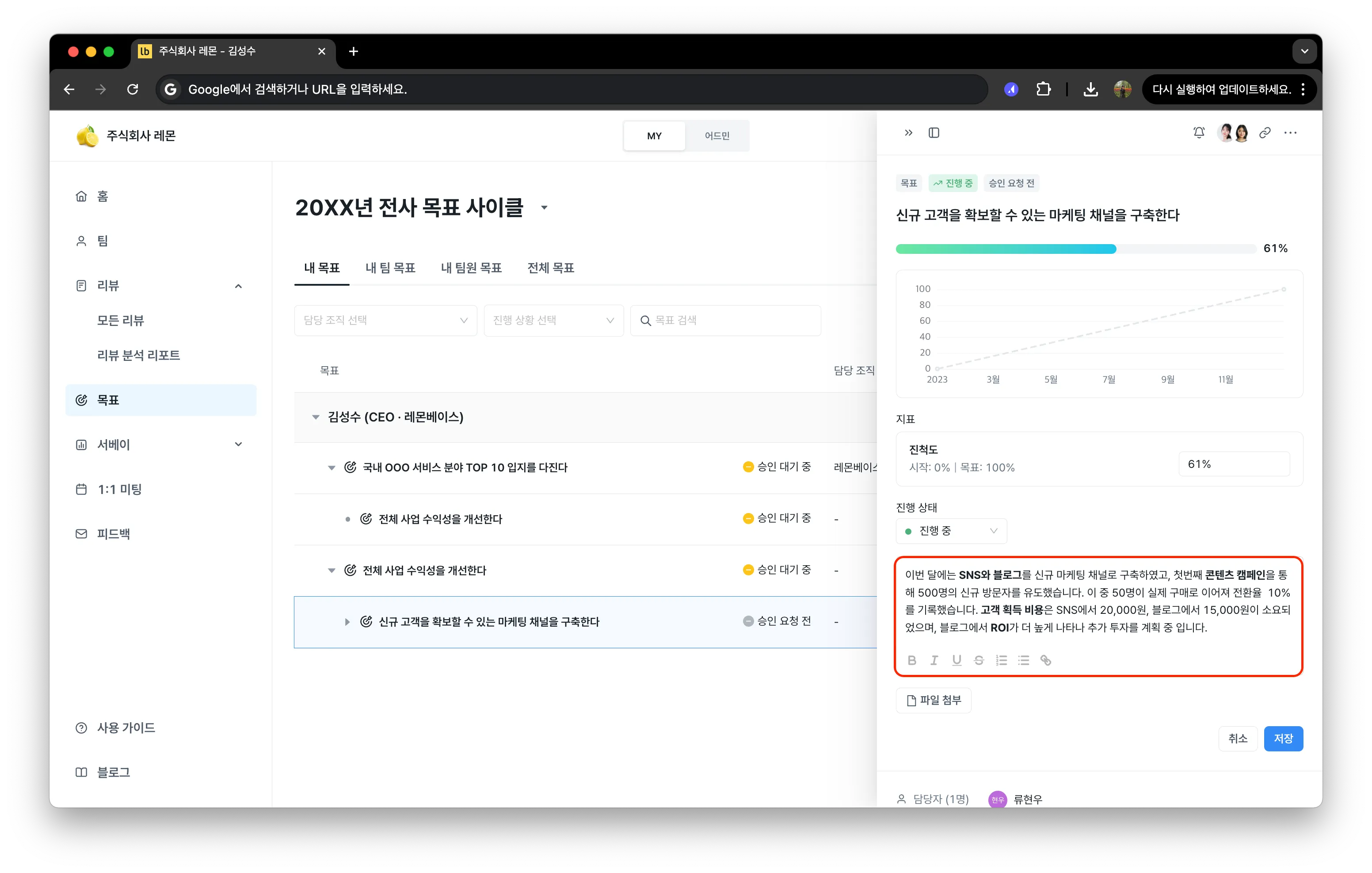
Task: Open browser downloads icon
Action: 1090,89
